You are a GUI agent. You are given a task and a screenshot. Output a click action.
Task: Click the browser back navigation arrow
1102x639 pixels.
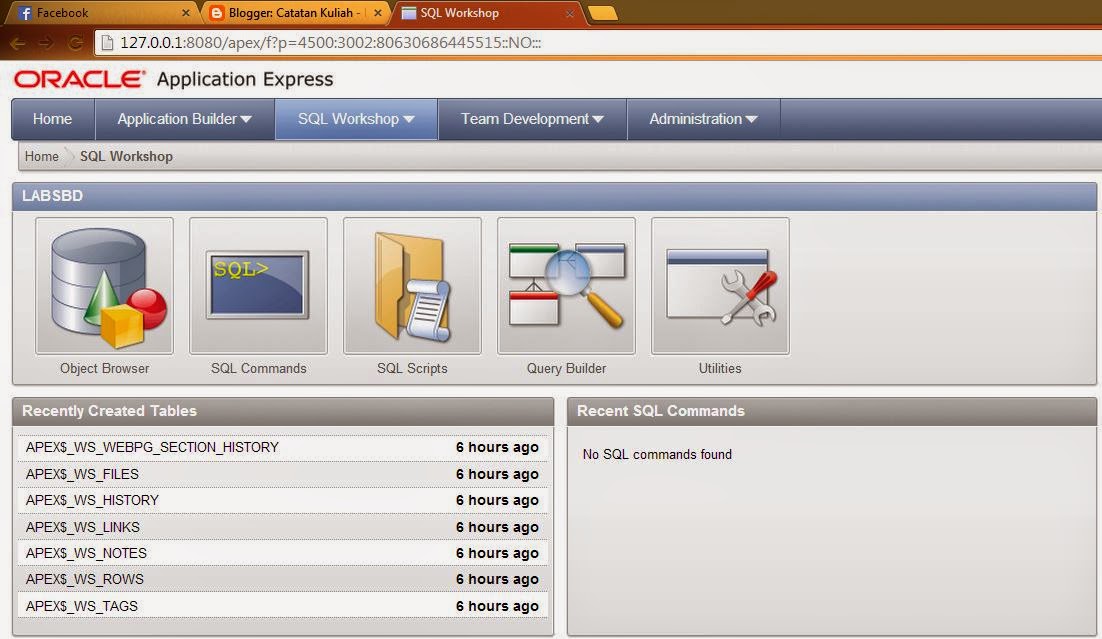[17, 44]
